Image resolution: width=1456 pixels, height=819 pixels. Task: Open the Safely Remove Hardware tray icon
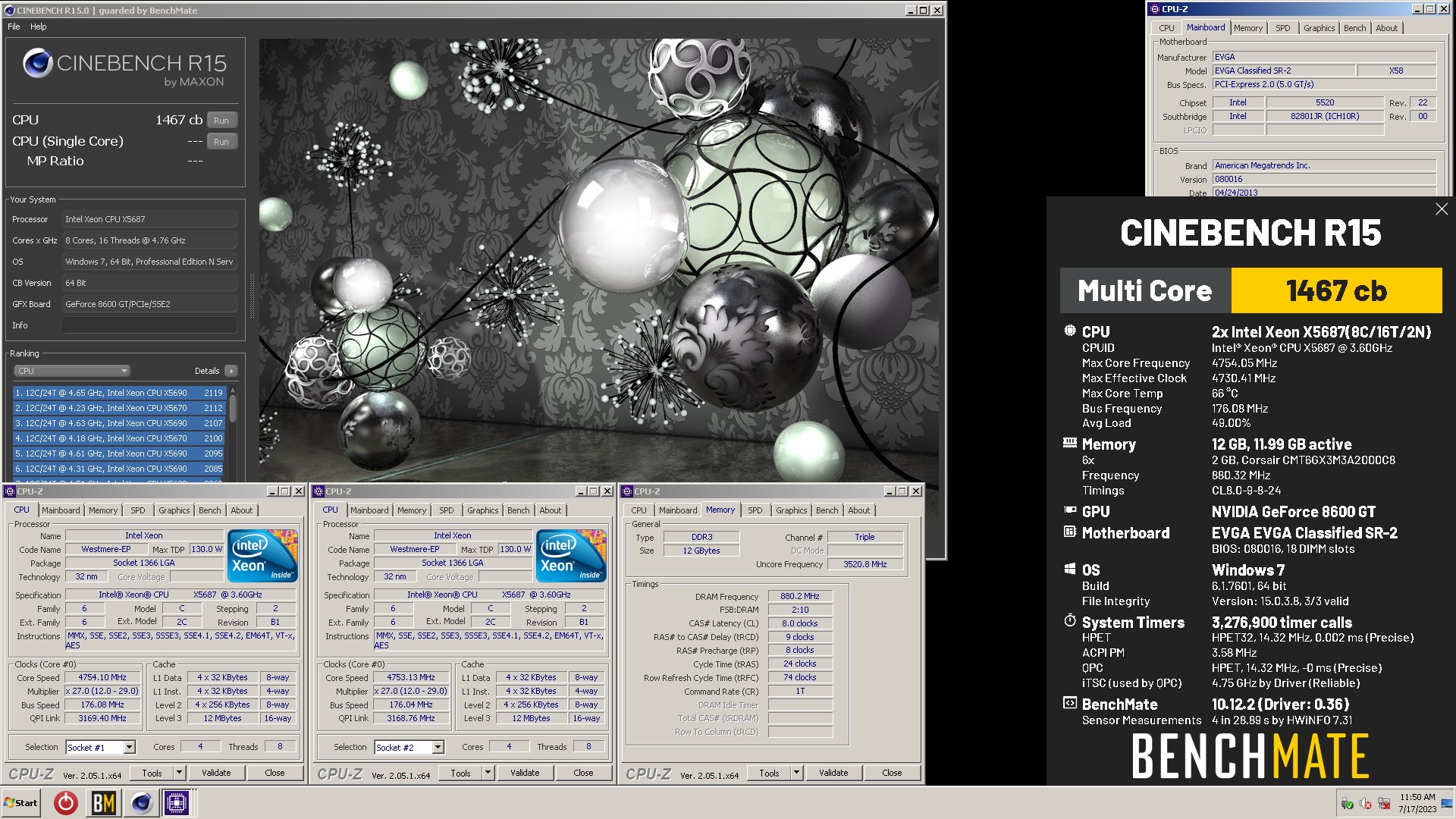[1347, 804]
